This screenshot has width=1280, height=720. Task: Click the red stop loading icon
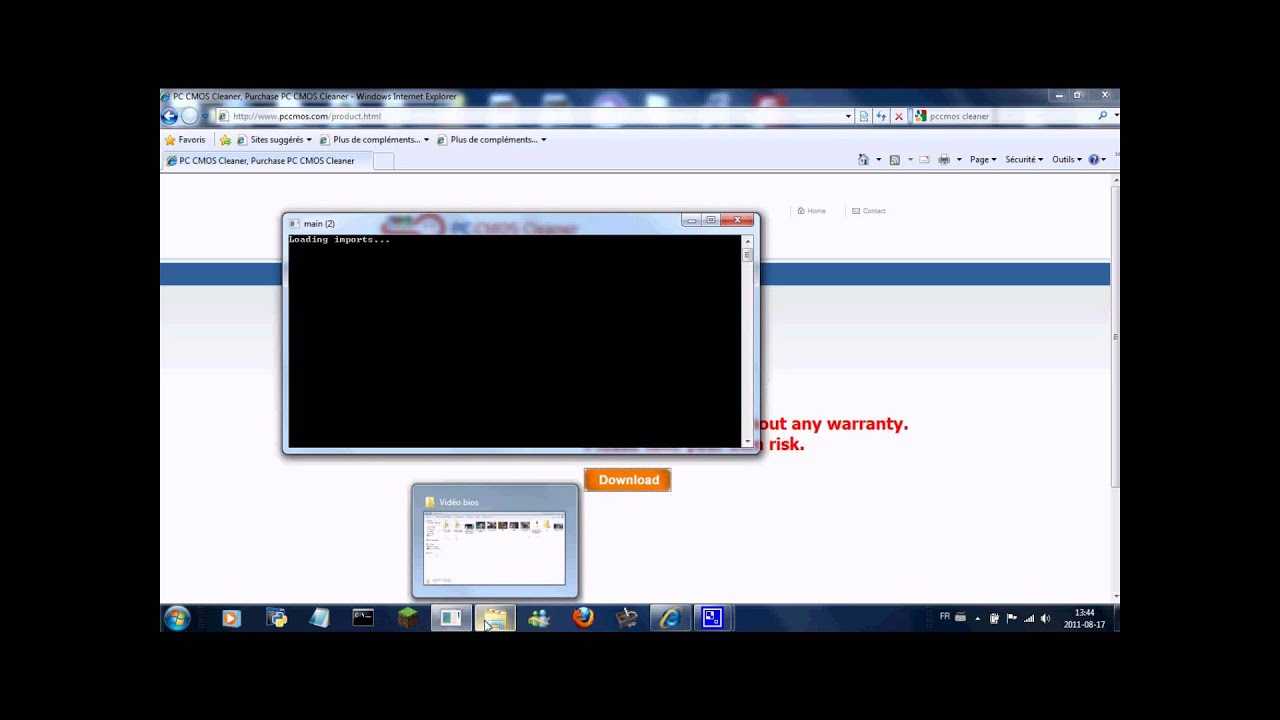point(898,116)
